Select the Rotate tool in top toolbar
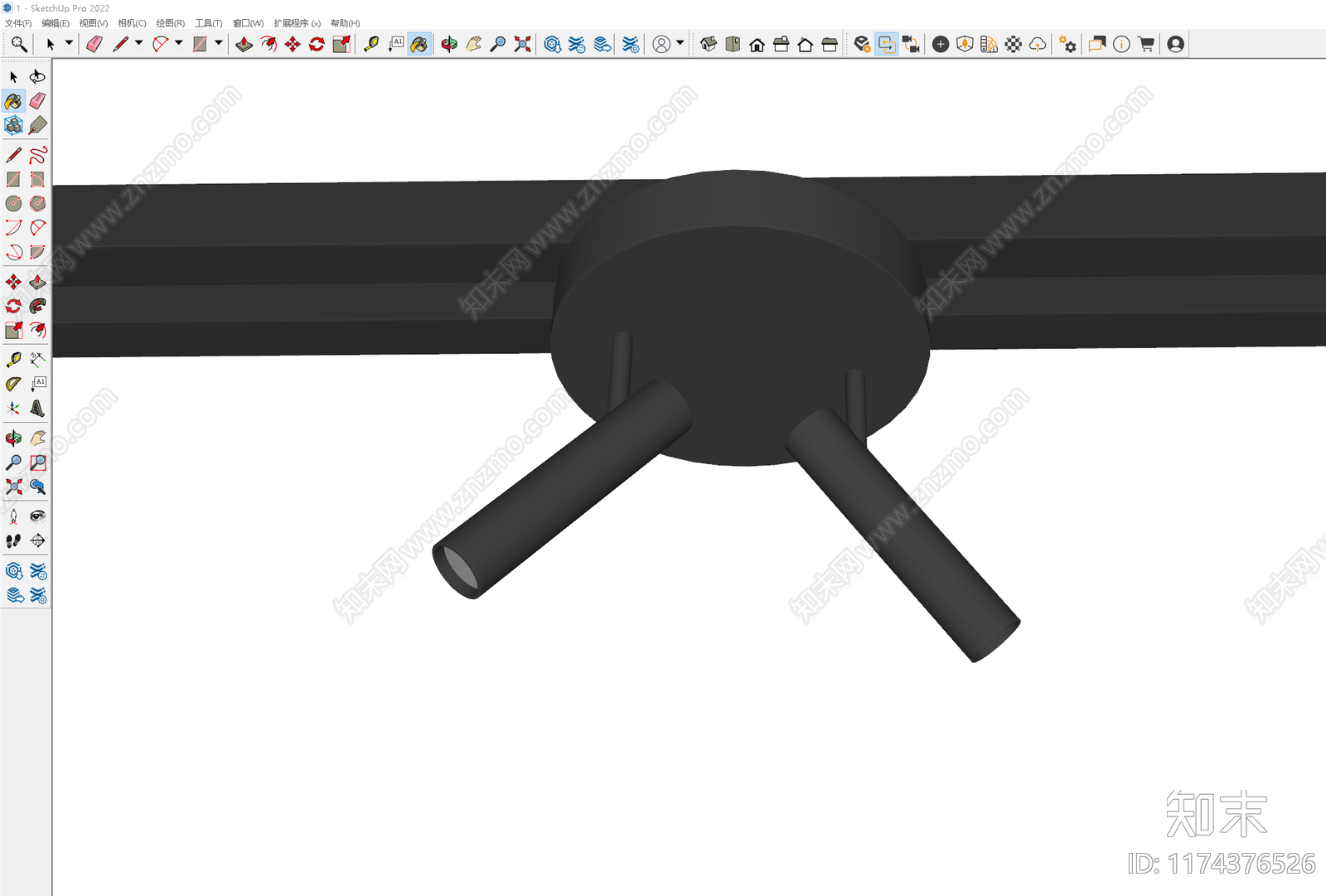 (x=317, y=44)
